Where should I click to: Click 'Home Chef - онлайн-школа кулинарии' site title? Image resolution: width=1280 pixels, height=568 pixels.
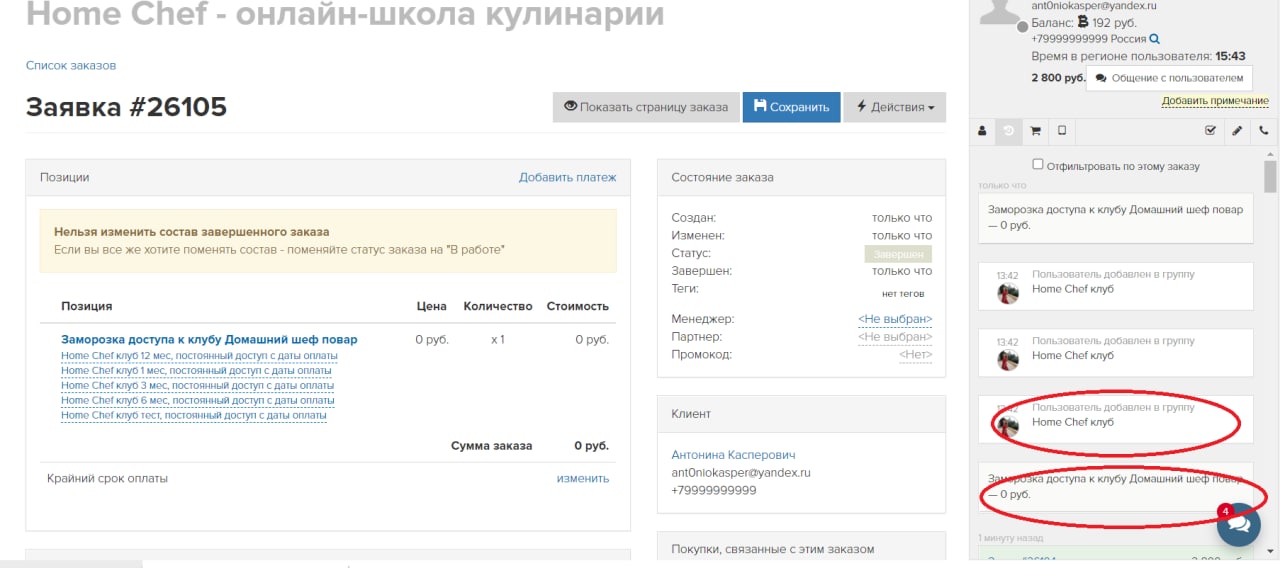point(344,14)
